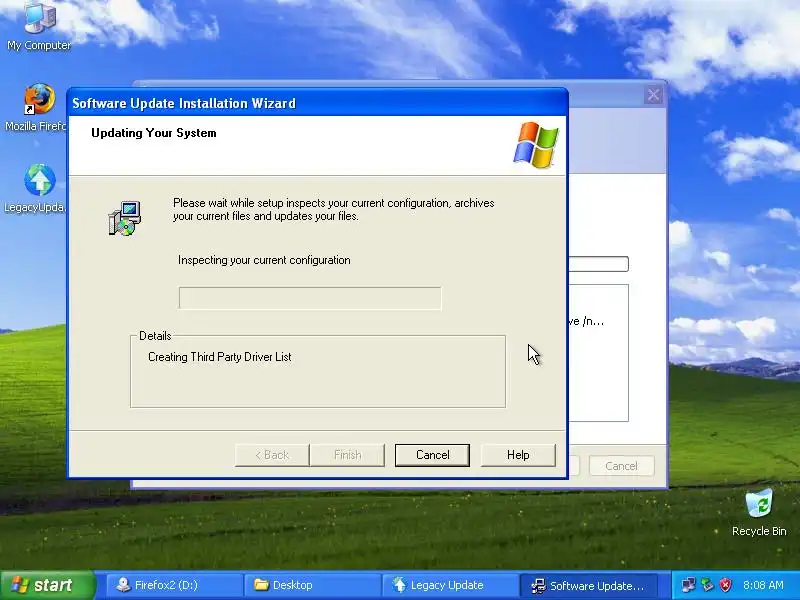The width and height of the screenshot is (800, 600).
Task: Select the Recycle Bin icon
Action: pos(759,512)
